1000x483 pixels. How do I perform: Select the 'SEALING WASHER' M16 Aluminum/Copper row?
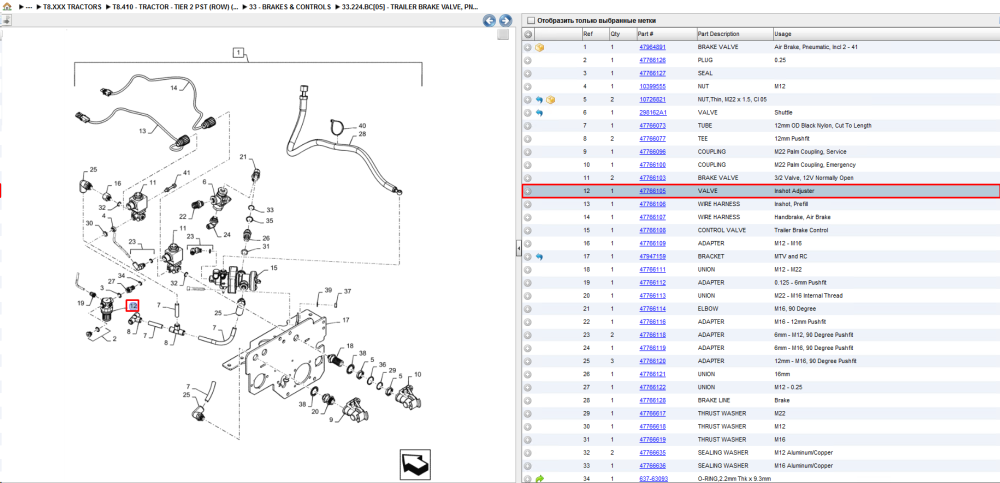pyautogui.click(x=760, y=466)
